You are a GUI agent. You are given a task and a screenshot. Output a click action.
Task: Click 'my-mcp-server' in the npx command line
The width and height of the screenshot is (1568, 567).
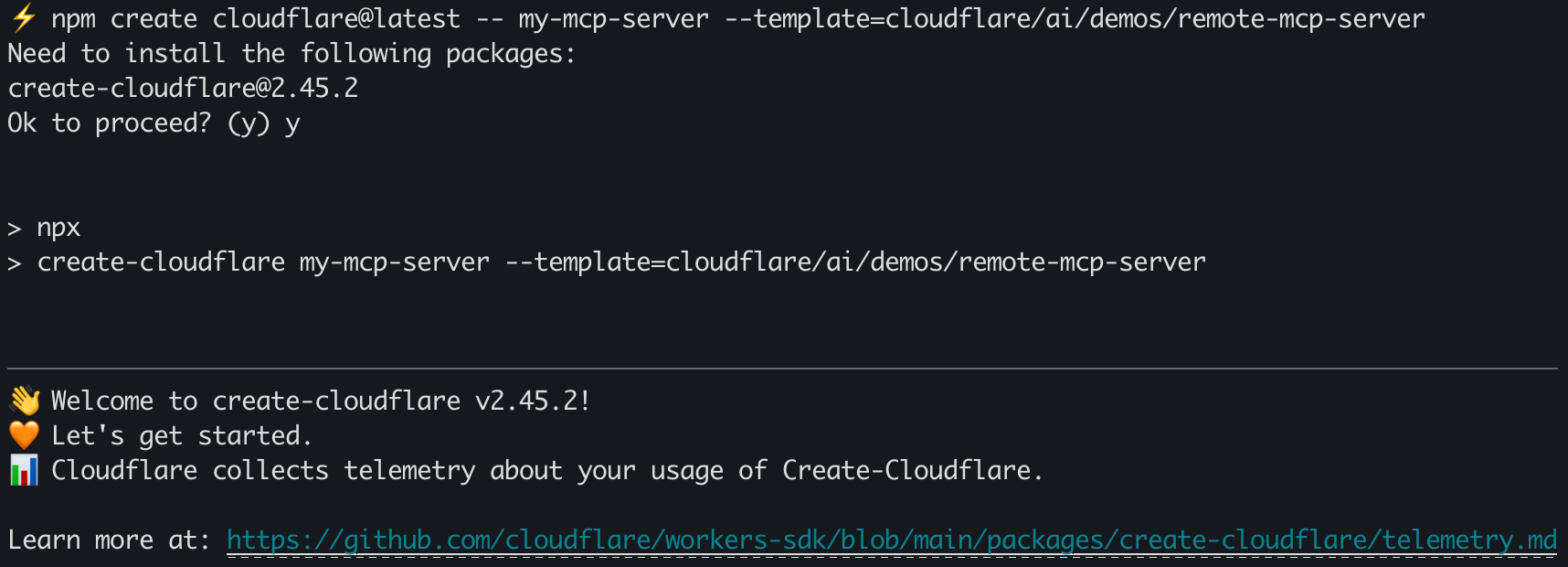394,262
